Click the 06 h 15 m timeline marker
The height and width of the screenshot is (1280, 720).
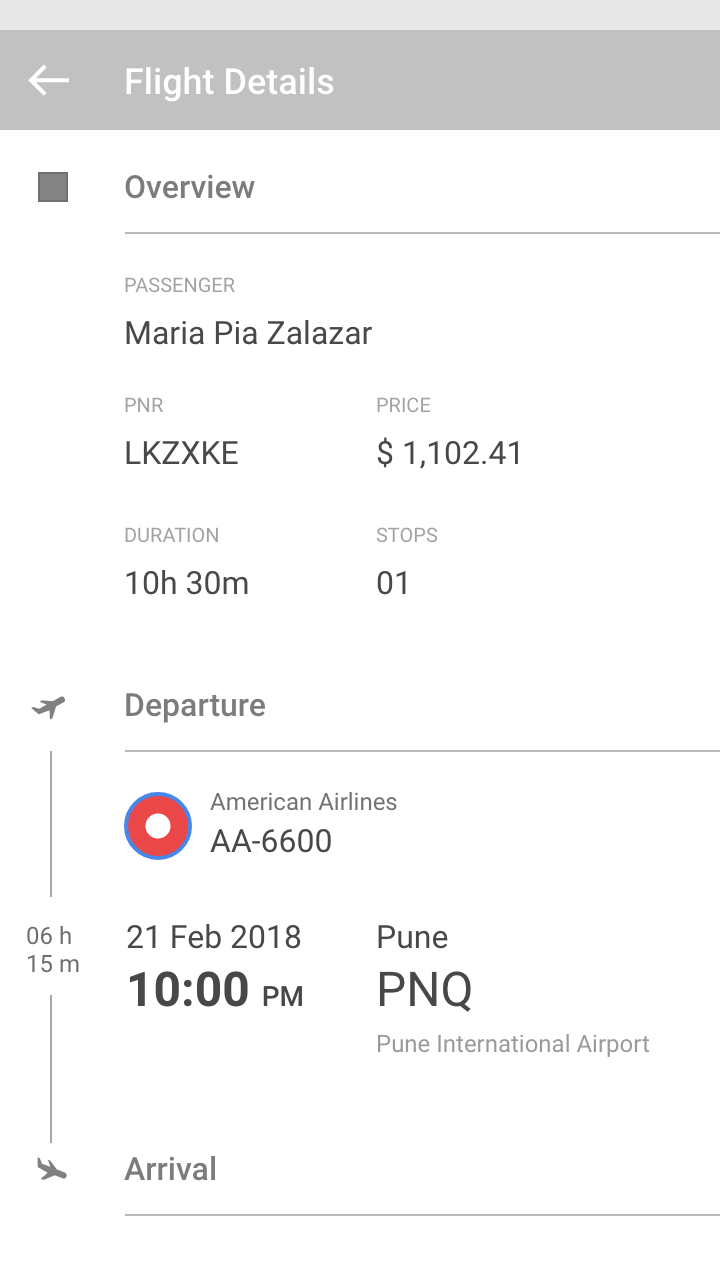pyautogui.click(x=52, y=950)
